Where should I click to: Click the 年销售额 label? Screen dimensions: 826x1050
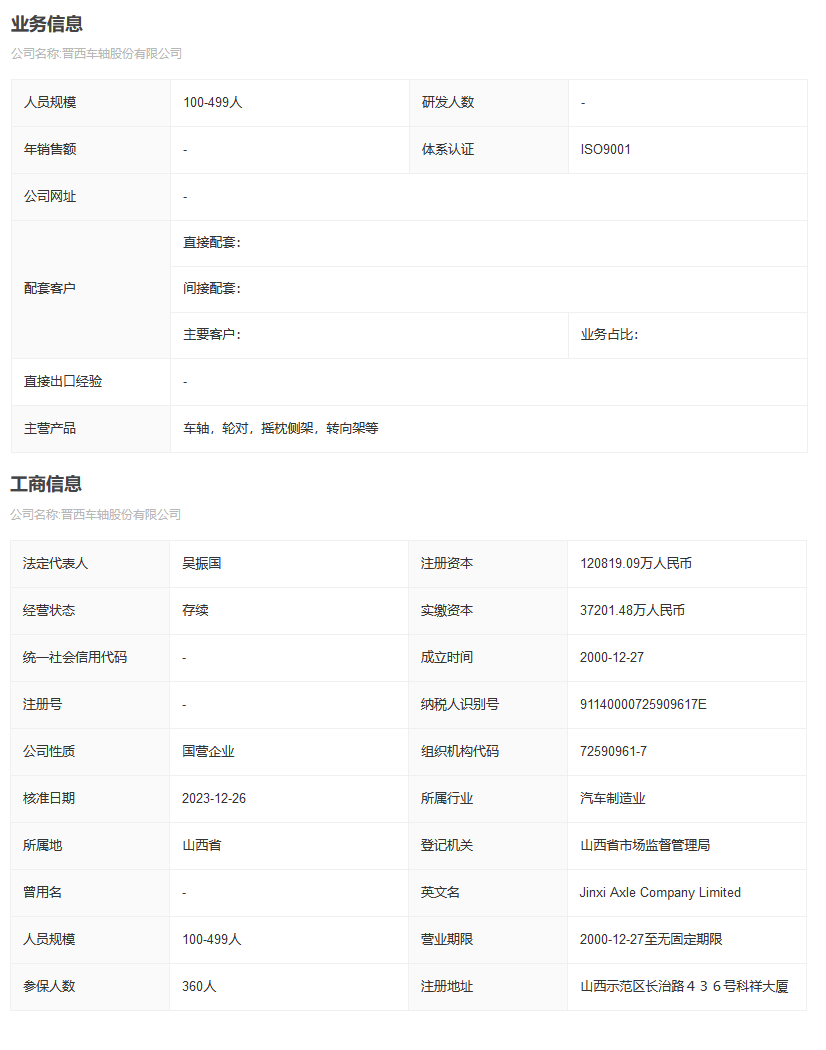pos(50,149)
